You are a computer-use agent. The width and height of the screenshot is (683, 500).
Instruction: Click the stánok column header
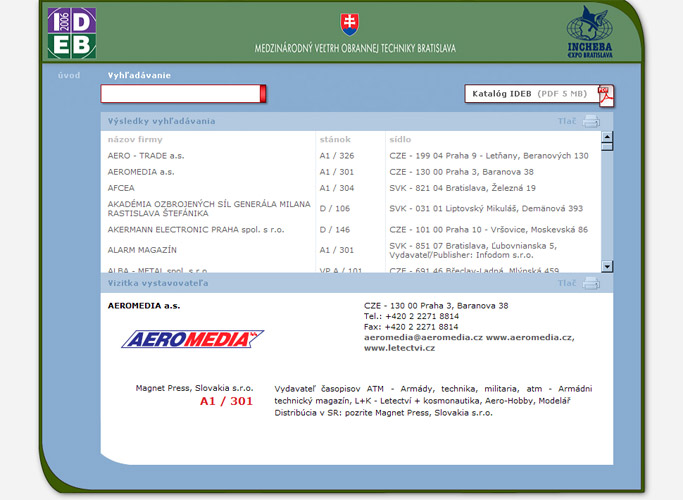335,139
